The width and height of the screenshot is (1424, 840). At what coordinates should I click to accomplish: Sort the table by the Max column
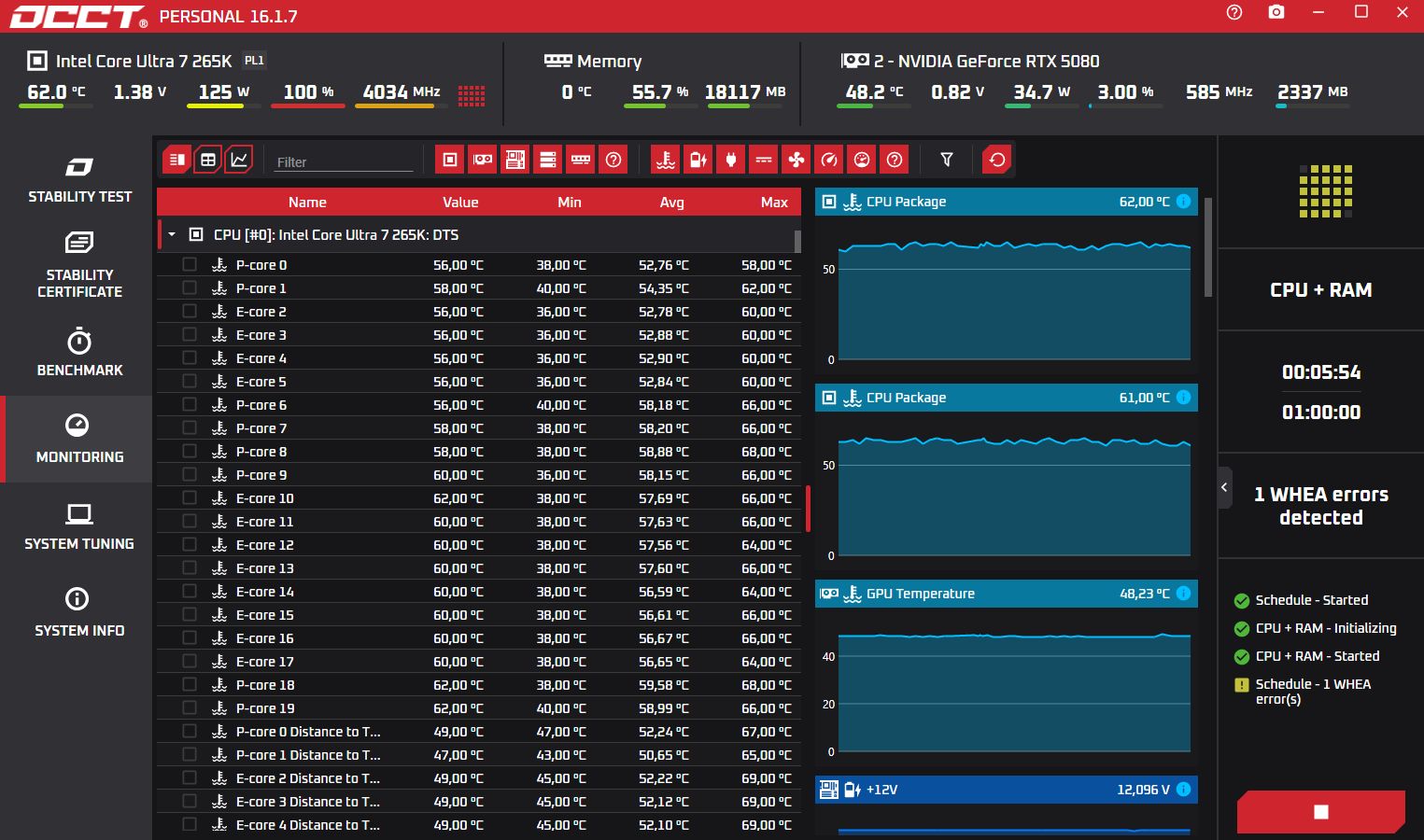(774, 203)
